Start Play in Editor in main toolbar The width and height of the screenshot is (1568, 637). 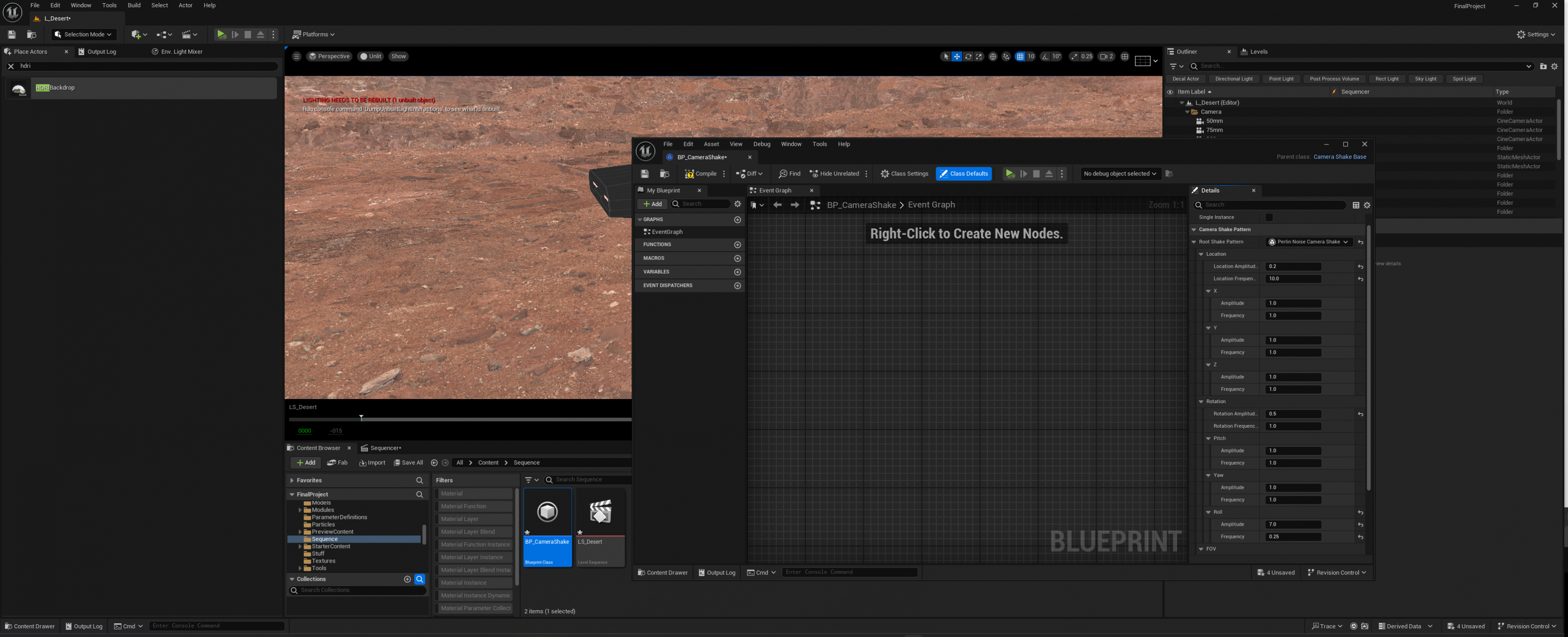tap(222, 35)
